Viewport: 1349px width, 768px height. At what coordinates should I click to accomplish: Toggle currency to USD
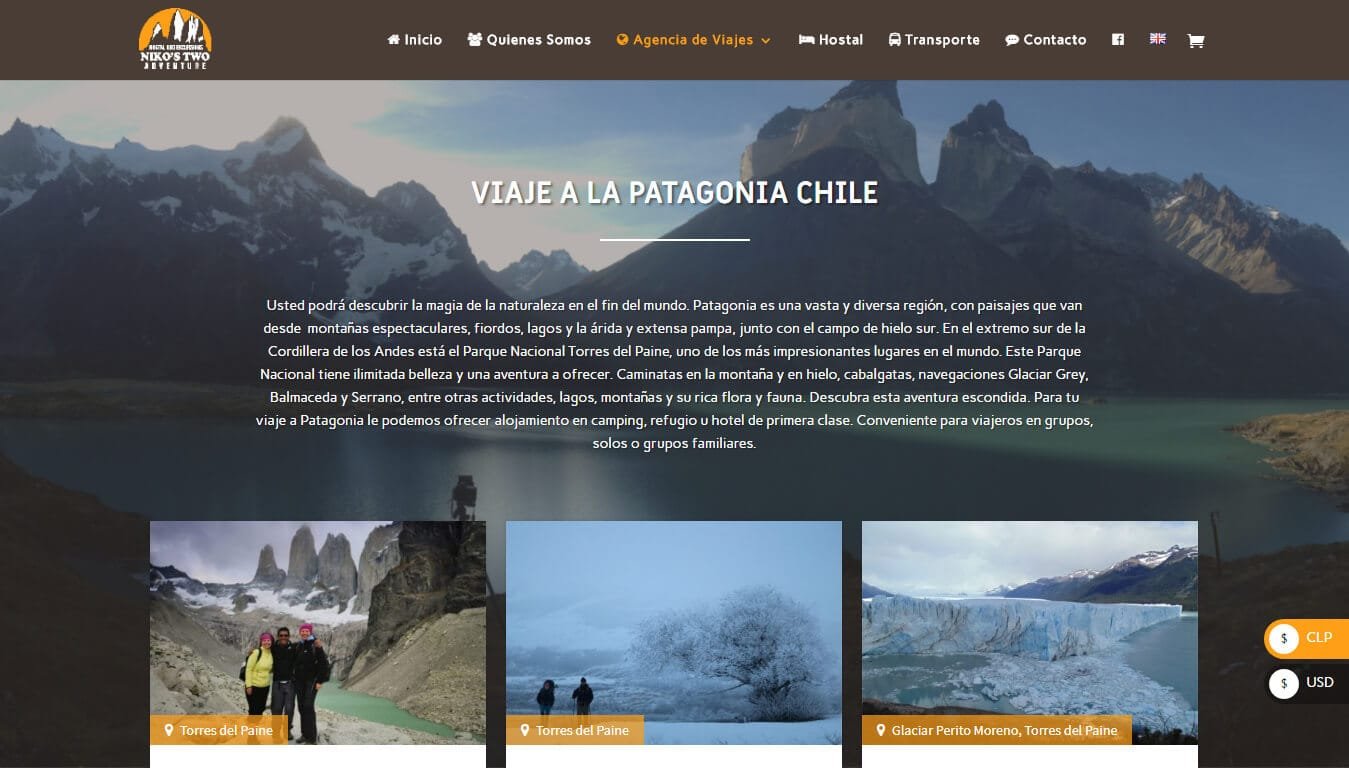1306,683
